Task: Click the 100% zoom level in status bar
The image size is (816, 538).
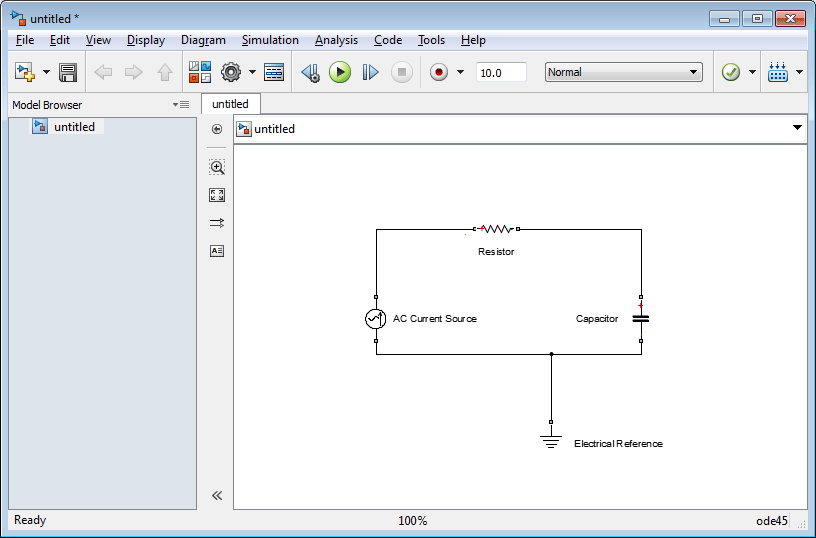Action: point(413,520)
